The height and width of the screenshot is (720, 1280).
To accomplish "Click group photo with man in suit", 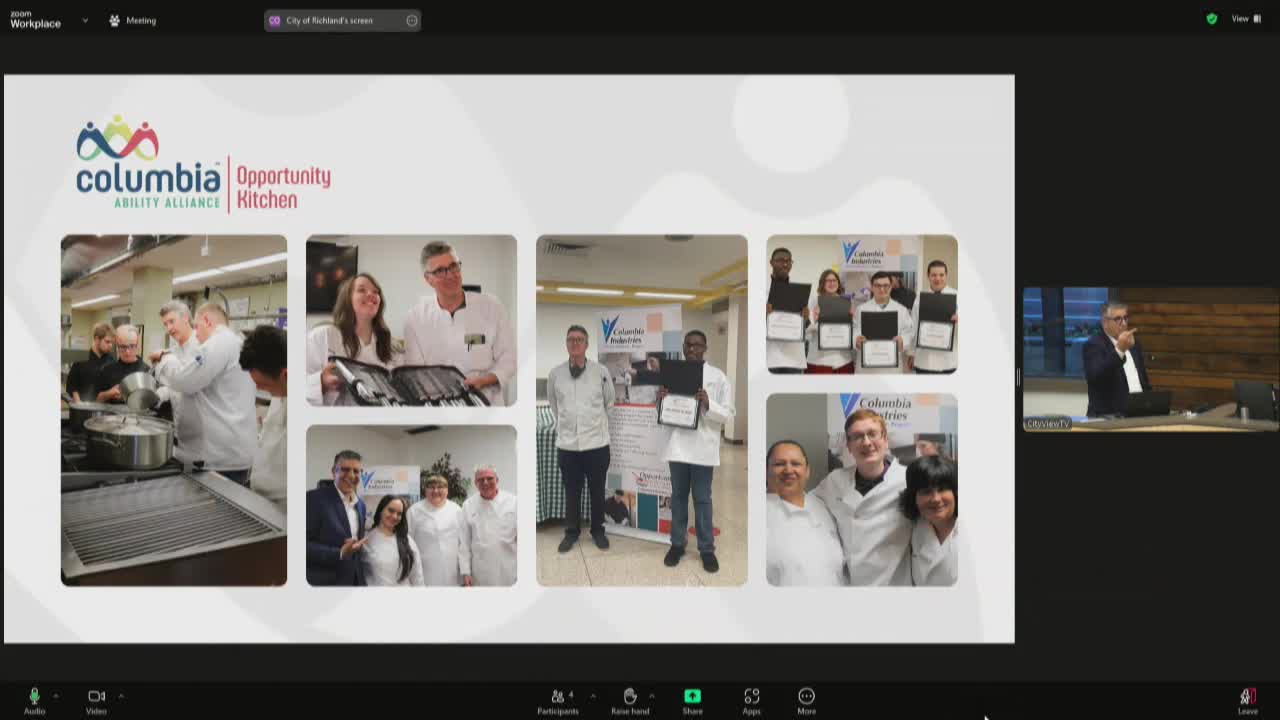I will tap(411, 505).
